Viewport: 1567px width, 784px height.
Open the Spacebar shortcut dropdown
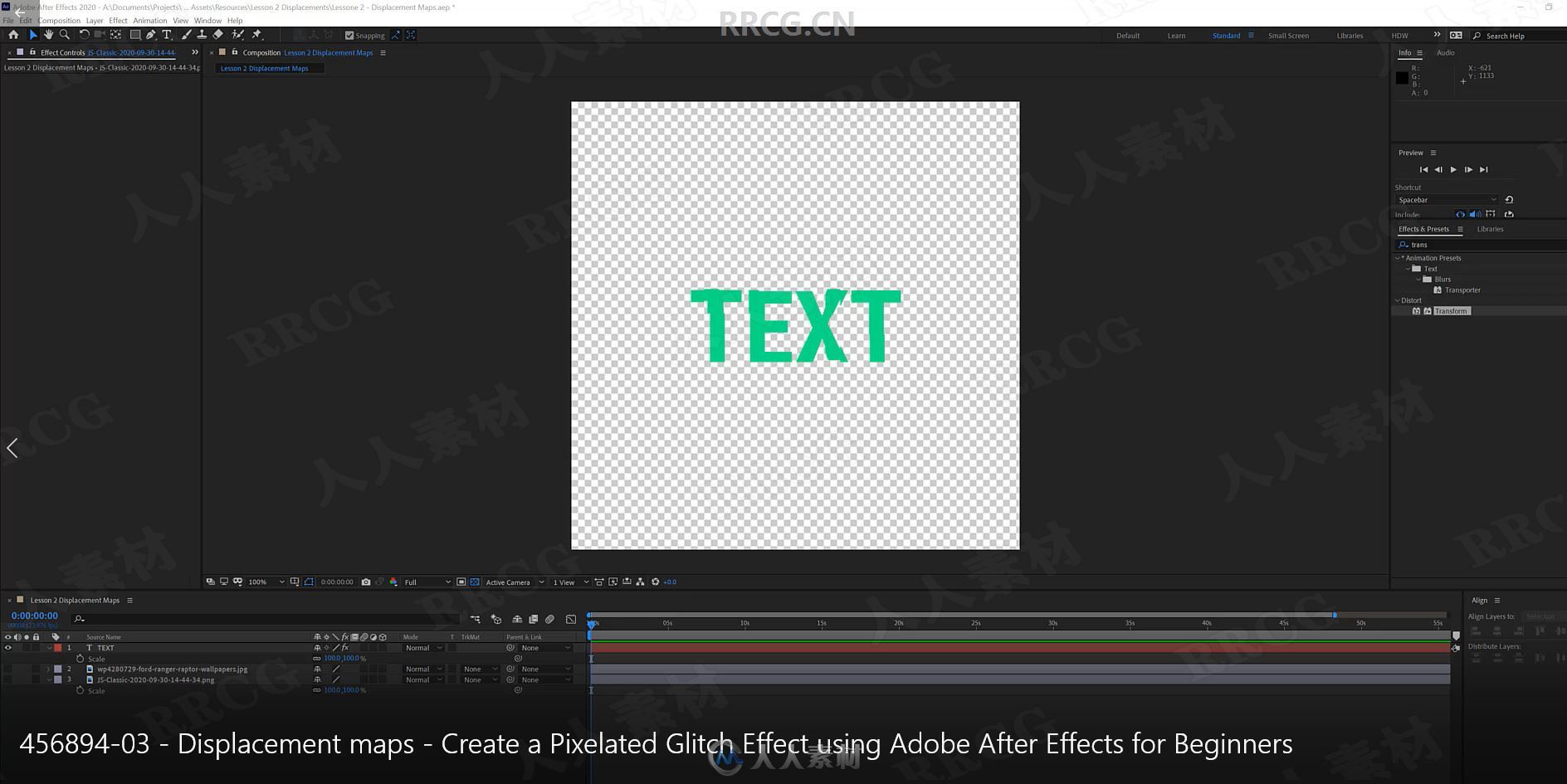coord(1447,200)
